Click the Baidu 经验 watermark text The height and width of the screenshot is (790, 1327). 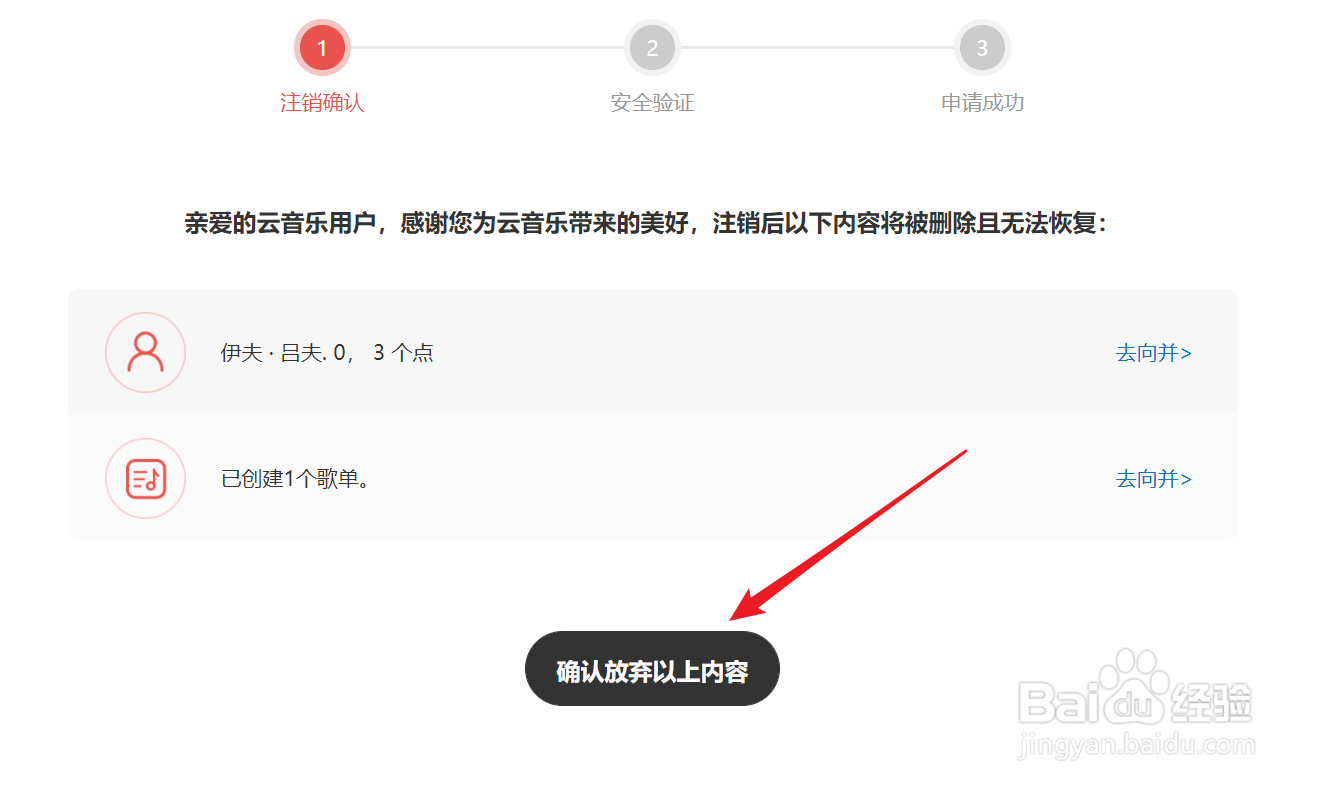[x=1136, y=700]
